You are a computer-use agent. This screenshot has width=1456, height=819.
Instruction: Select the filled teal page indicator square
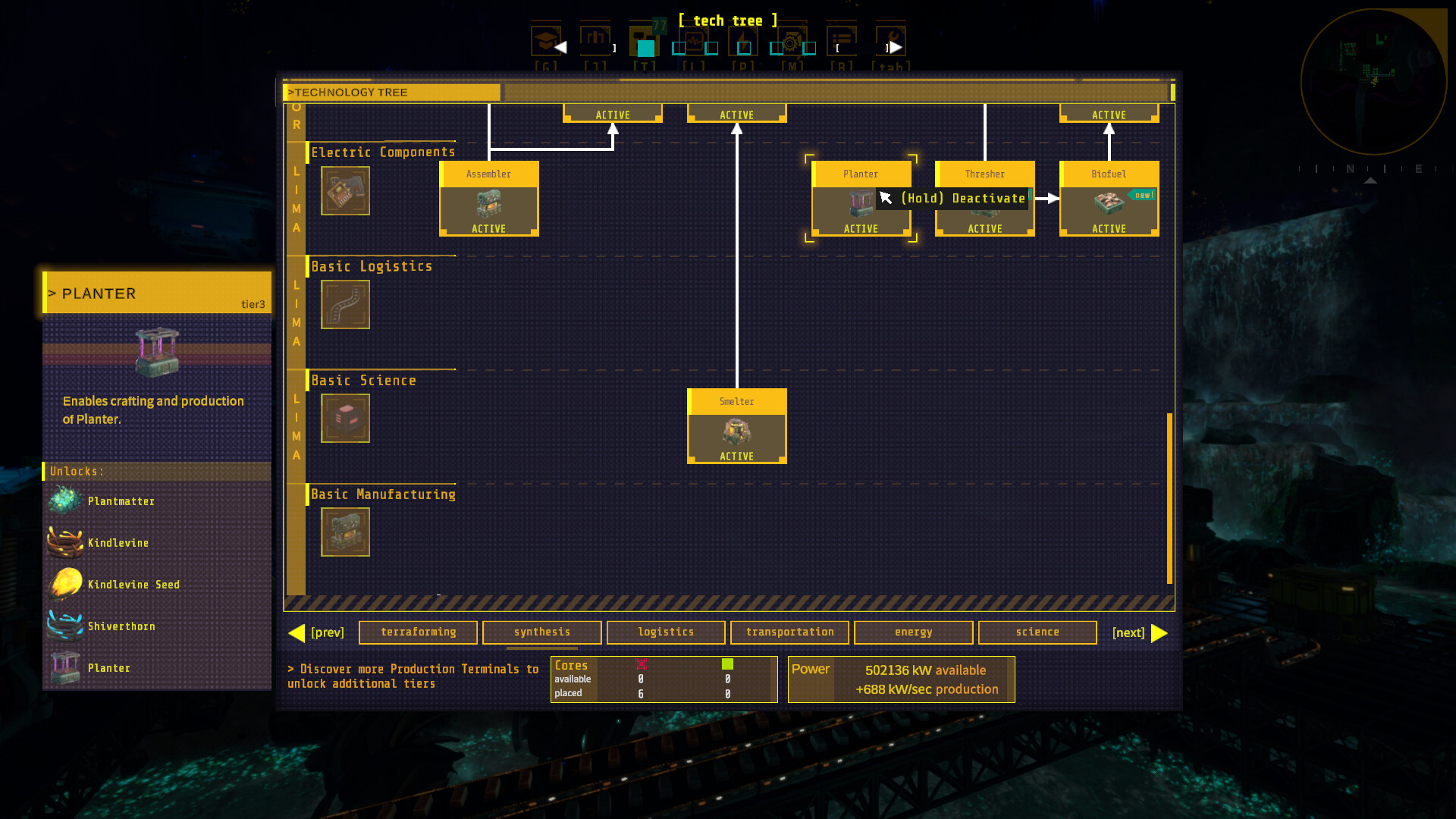pos(645,49)
